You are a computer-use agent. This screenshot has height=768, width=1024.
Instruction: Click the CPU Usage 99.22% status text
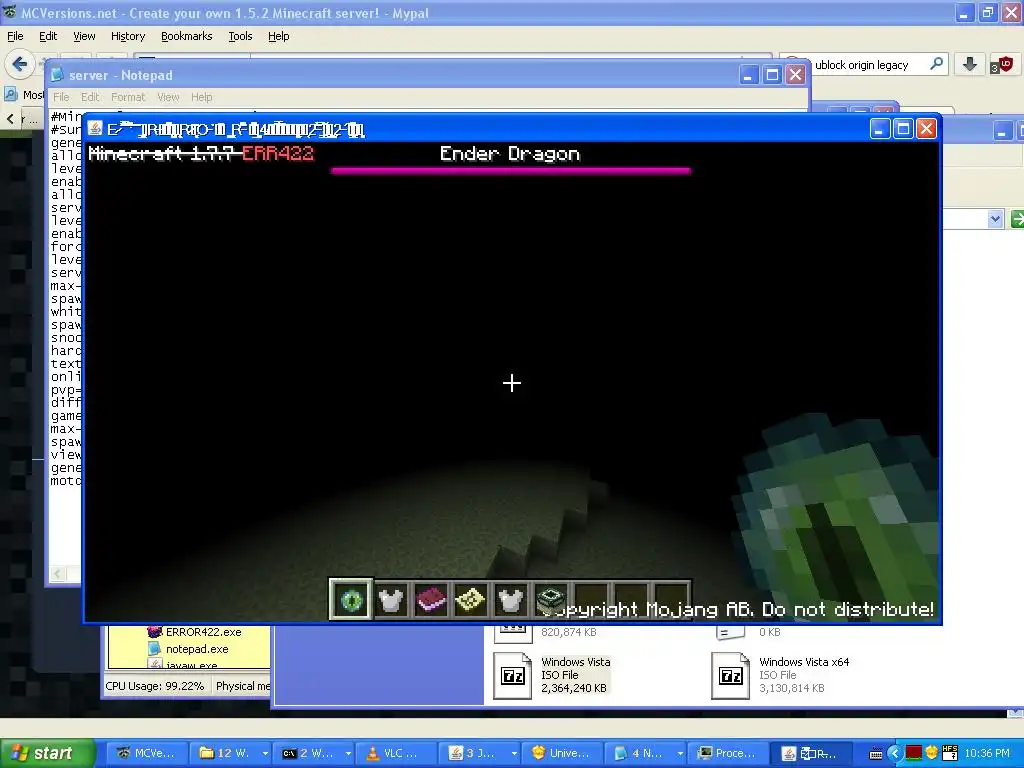pyautogui.click(x=155, y=686)
